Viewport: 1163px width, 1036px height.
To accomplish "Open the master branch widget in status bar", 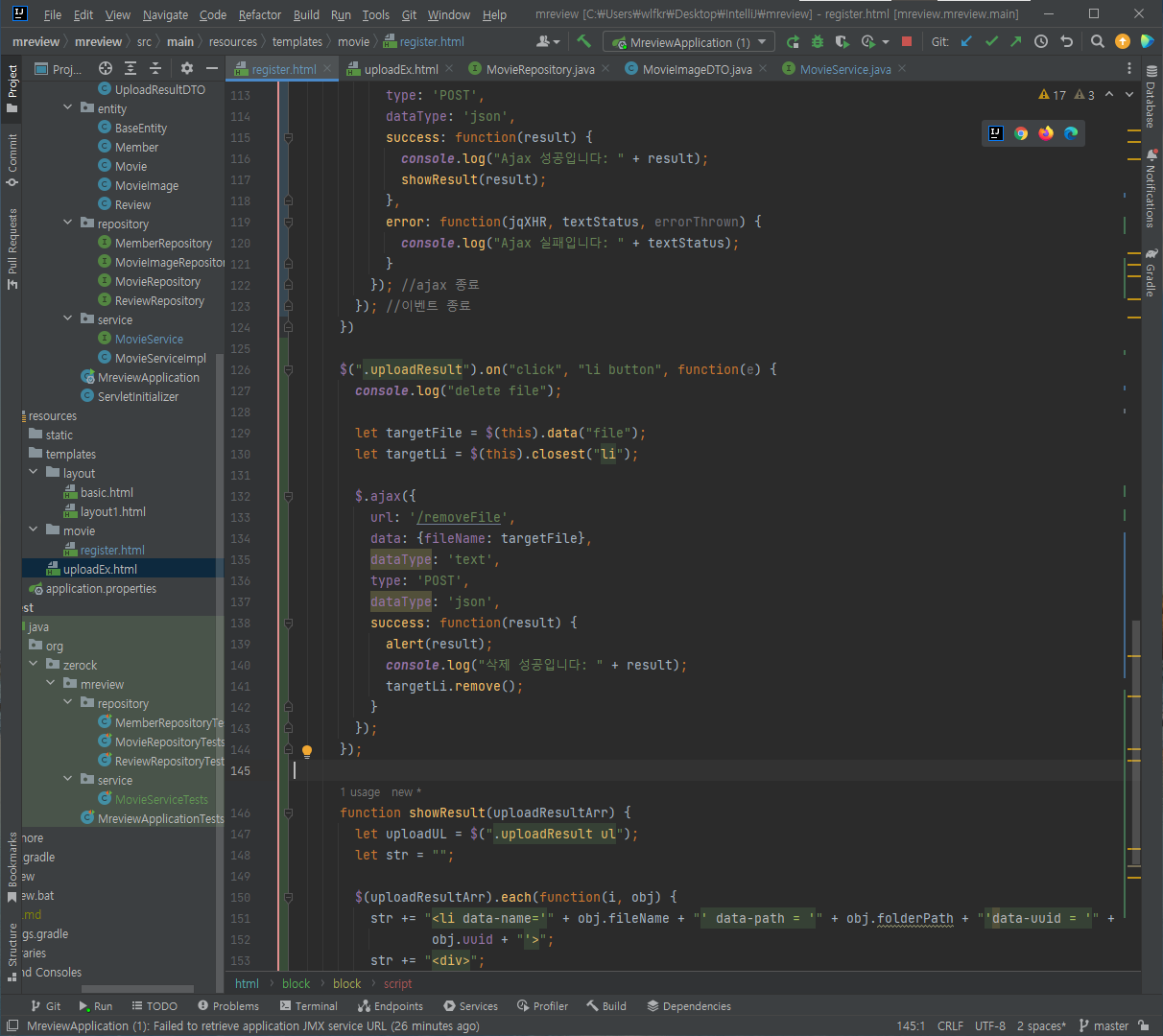I will [x=1104, y=1025].
